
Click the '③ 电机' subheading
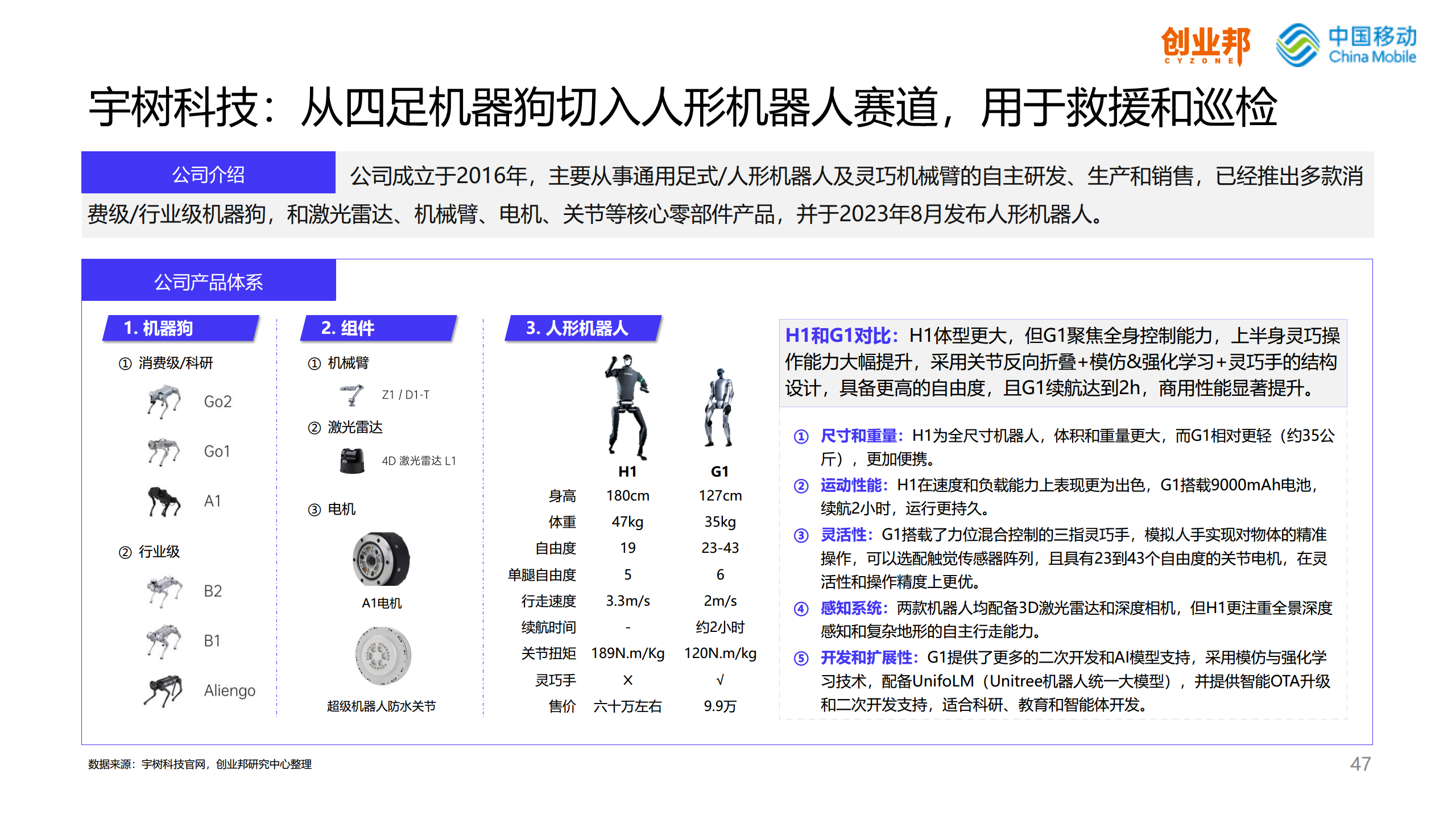coord(332,509)
